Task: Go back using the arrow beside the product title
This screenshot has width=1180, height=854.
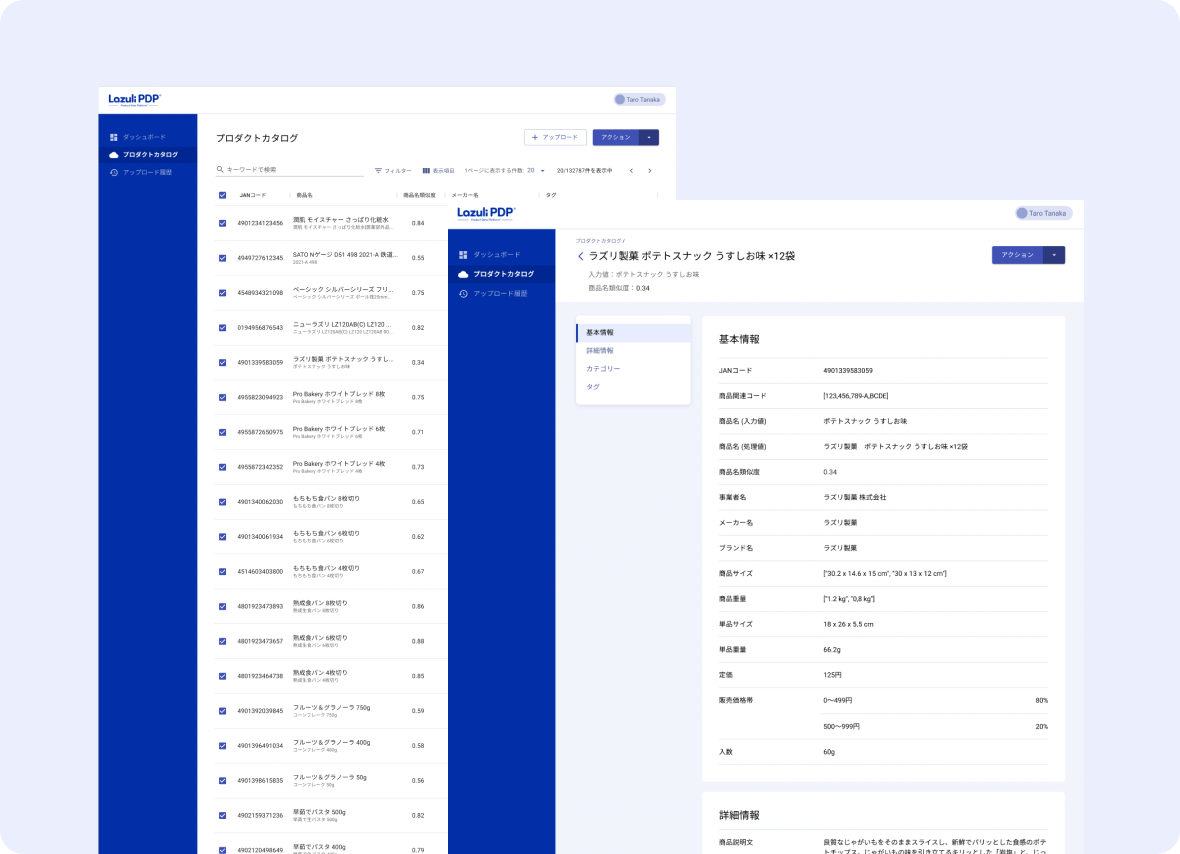Action: [x=581, y=256]
